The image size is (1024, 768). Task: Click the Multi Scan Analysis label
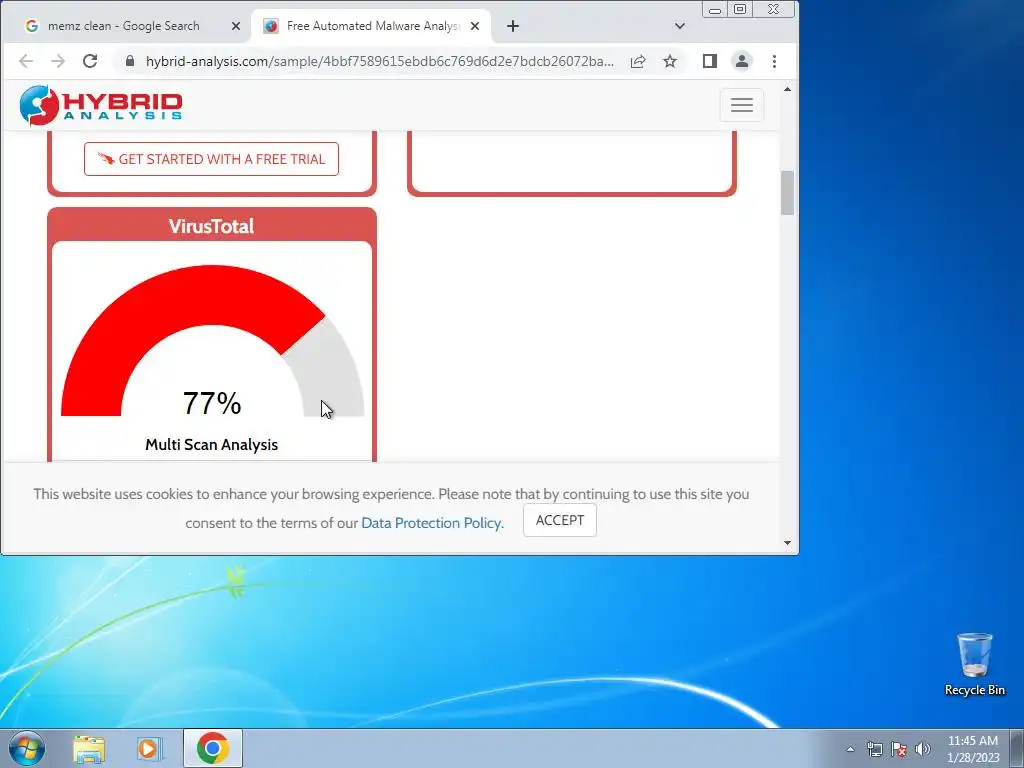pyautogui.click(x=212, y=445)
